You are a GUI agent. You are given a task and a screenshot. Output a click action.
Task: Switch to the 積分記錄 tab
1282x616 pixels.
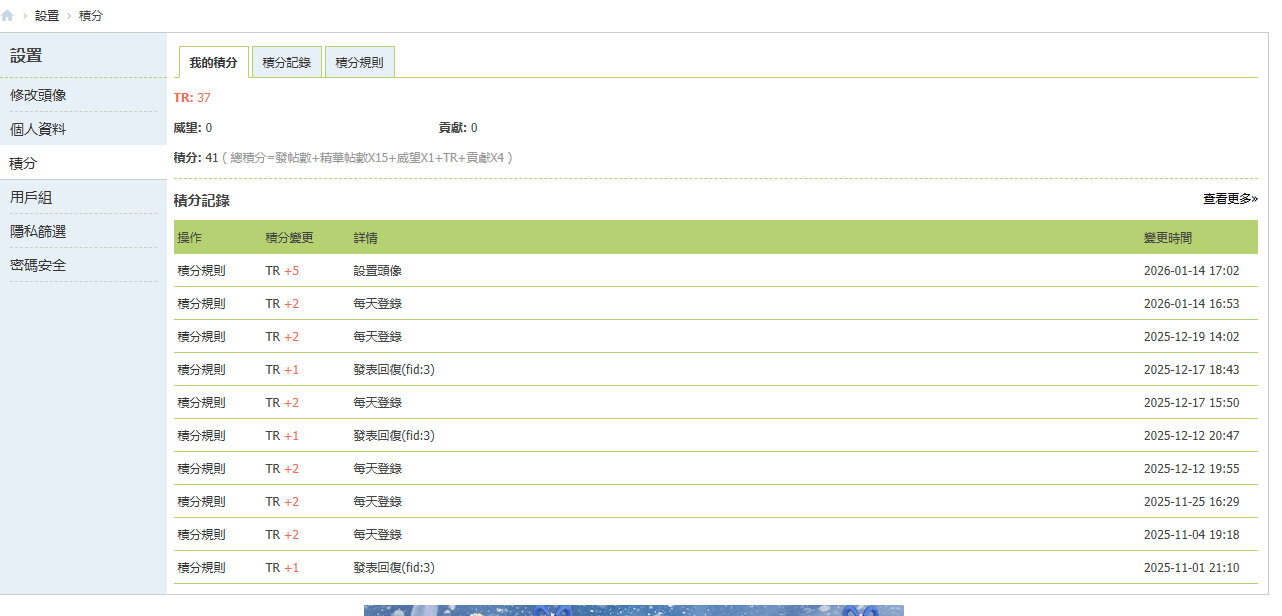coord(286,62)
